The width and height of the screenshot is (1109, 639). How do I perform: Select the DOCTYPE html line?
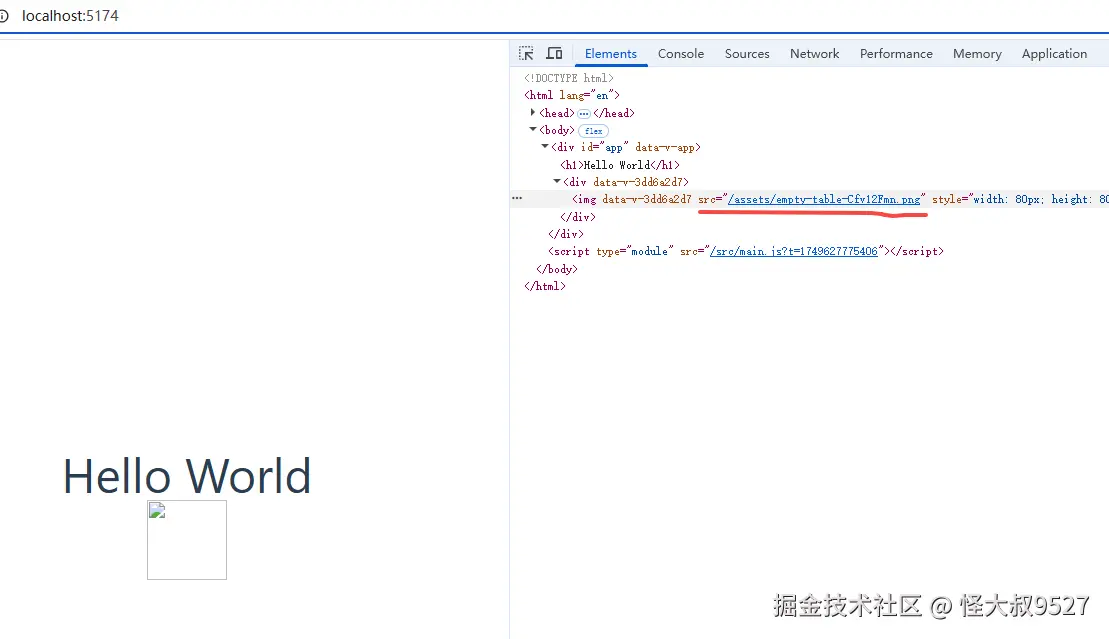[569, 78]
